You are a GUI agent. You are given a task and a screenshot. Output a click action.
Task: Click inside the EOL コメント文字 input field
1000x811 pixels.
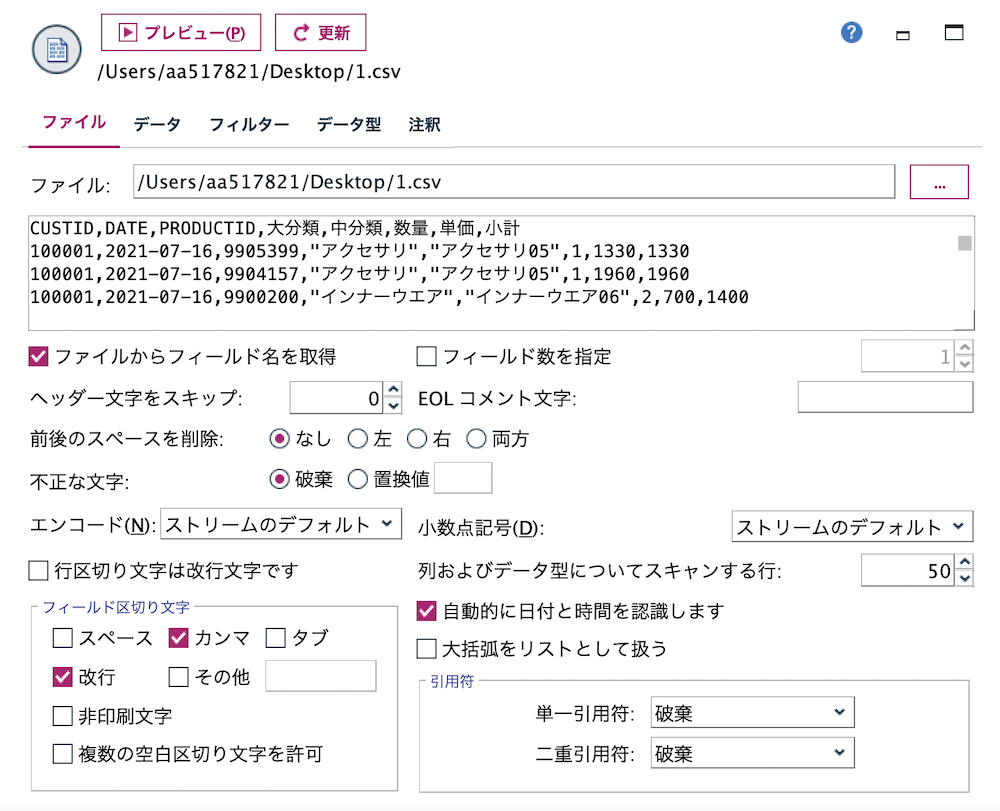pyautogui.click(x=884, y=397)
